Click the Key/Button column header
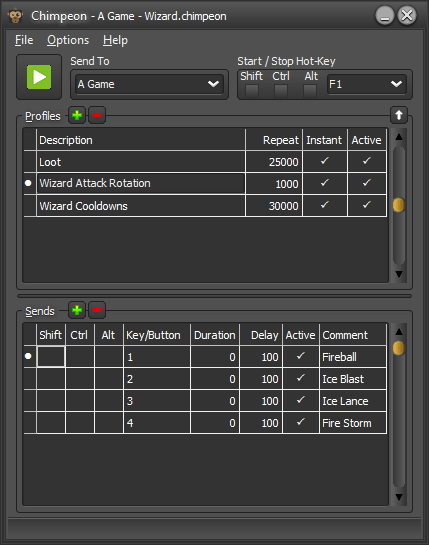 coord(157,335)
